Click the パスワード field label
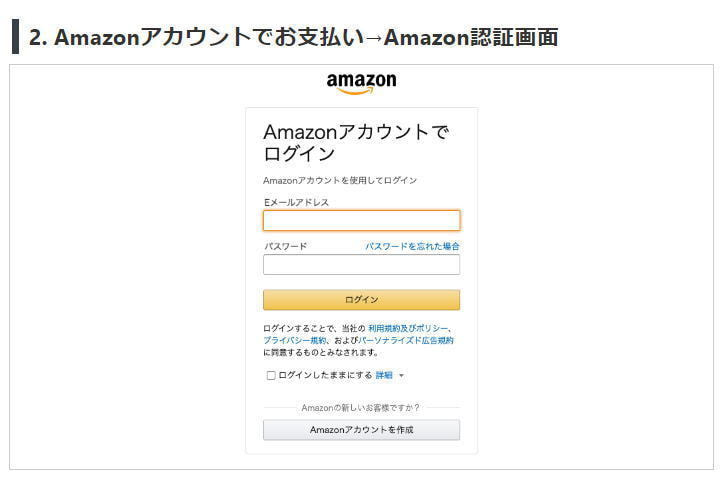Screen dimensions: 725x480 click(285, 246)
